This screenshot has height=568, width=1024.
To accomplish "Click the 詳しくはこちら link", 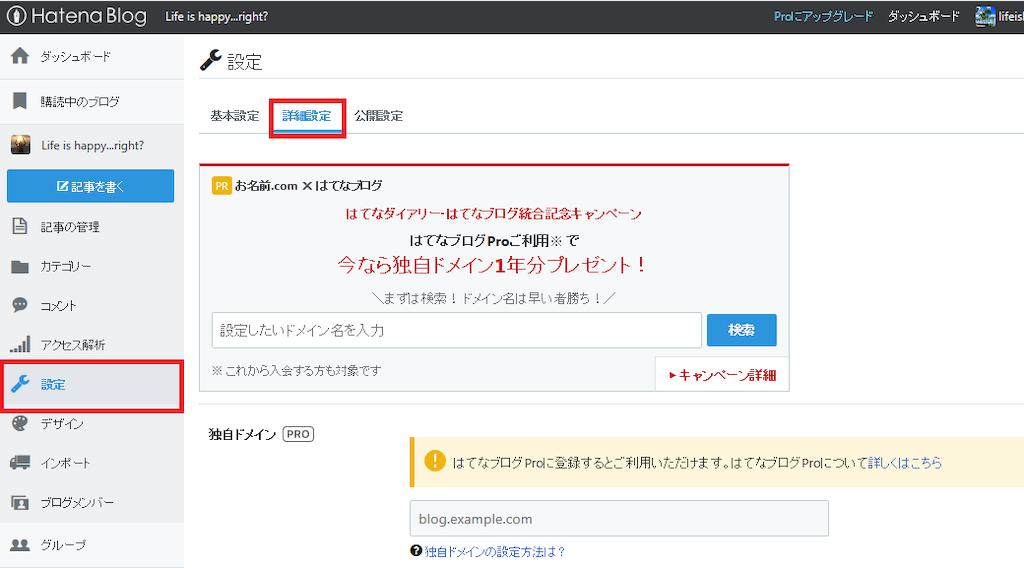I will point(904,462).
